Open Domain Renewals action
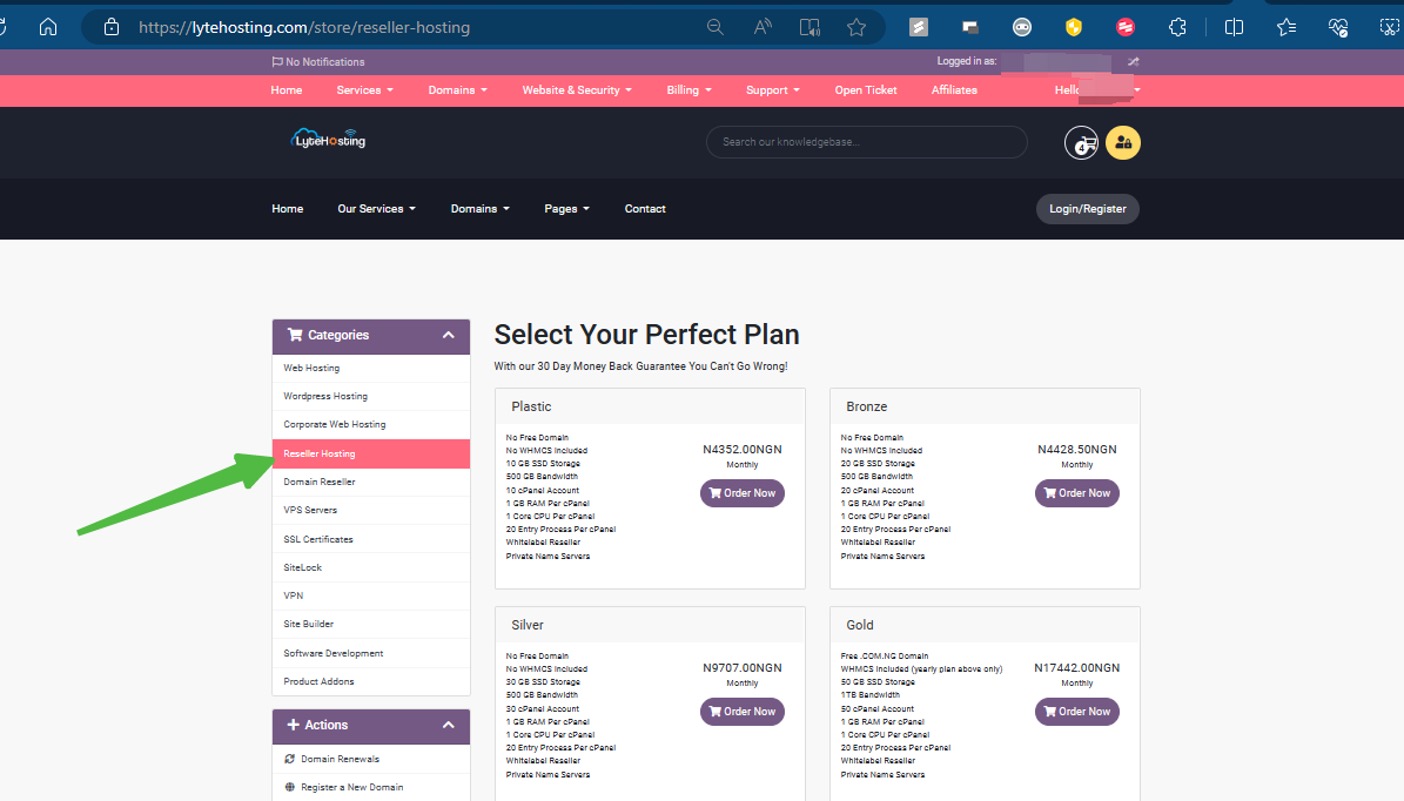Screen dimensions: 1404x801 point(371,759)
